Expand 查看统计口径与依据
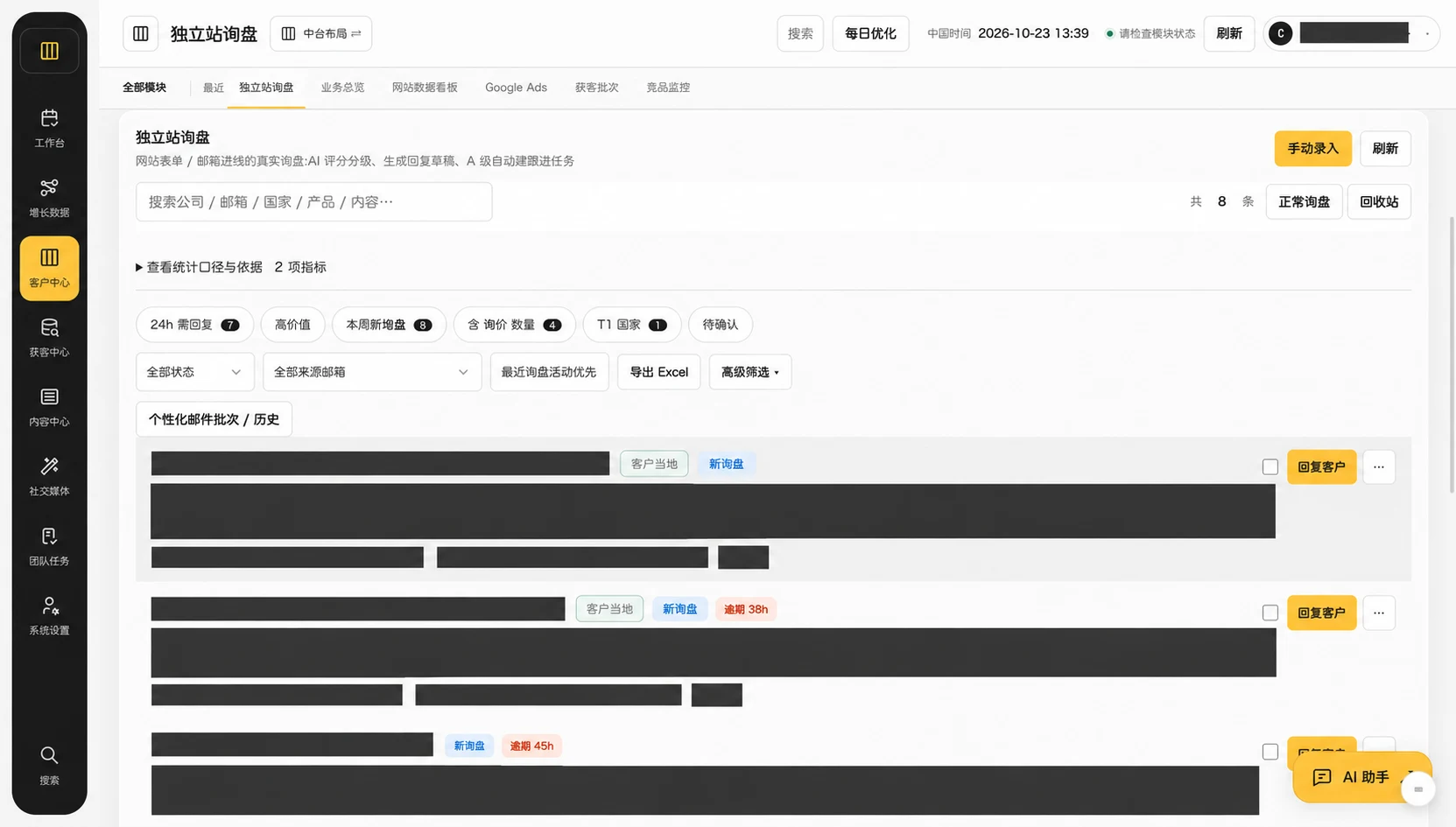The height and width of the screenshot is (827, 1456). [231, 267]
